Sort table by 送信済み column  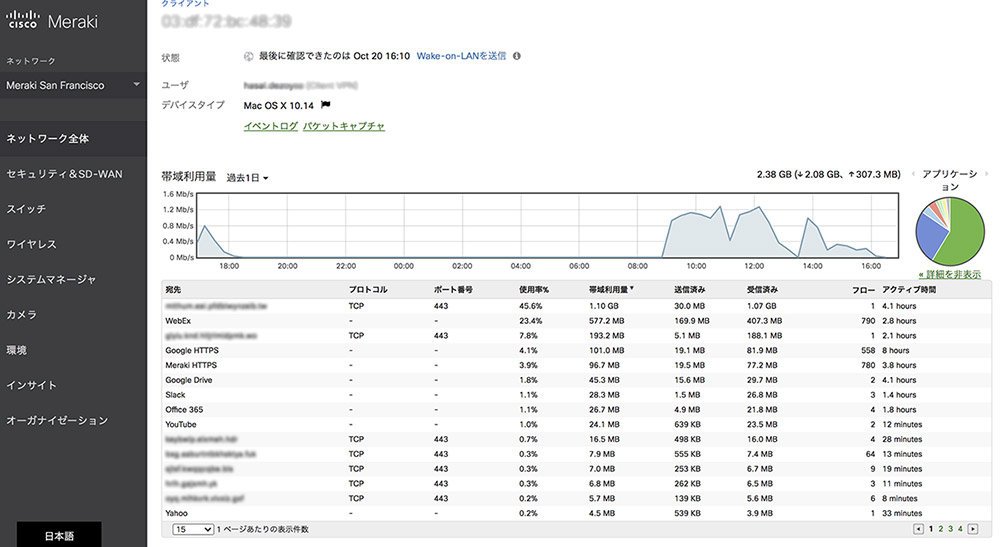(x=689, y=289)
